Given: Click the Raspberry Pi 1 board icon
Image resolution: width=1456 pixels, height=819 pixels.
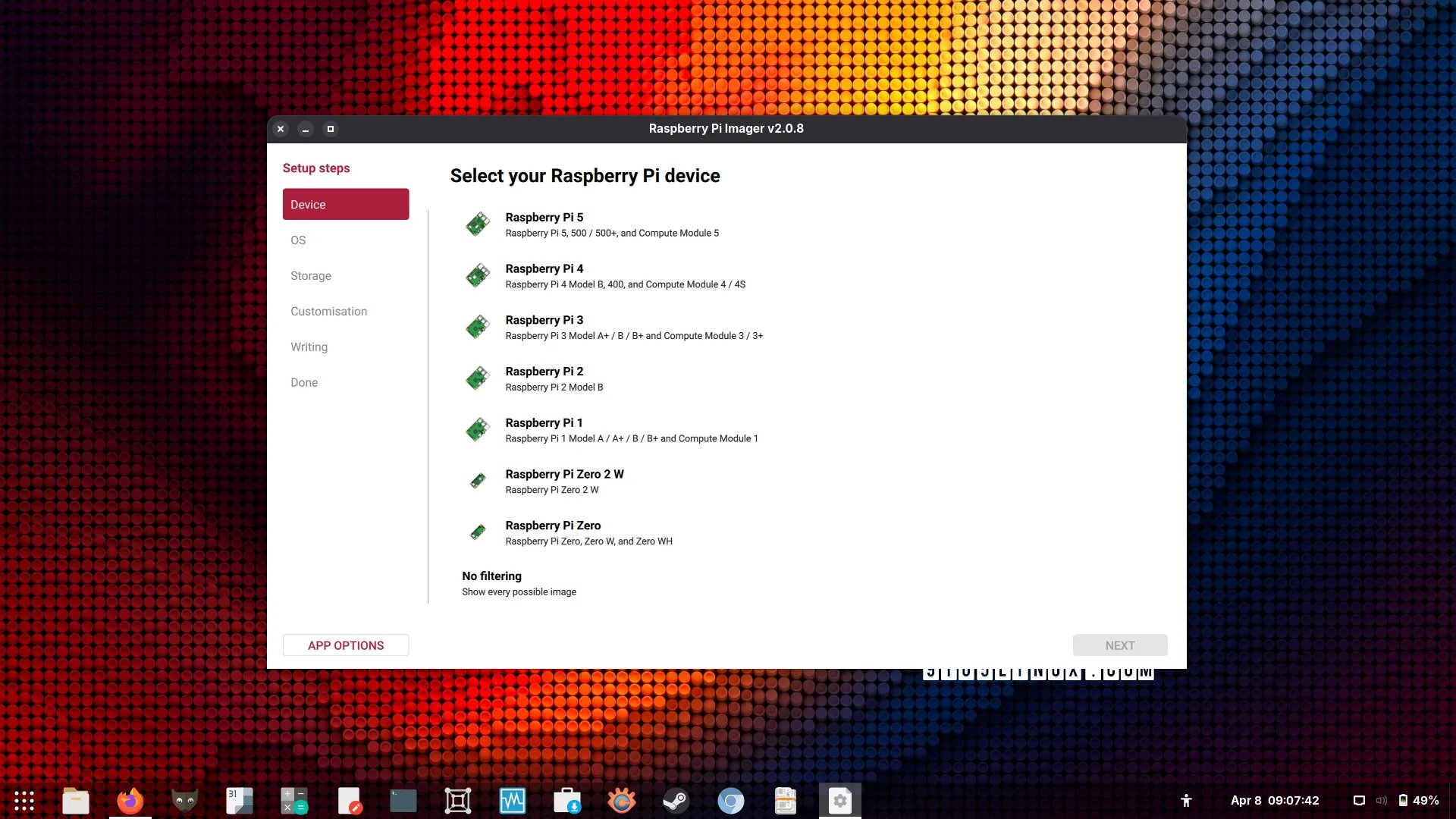Looking at the screenshot, I should point(478,430).
